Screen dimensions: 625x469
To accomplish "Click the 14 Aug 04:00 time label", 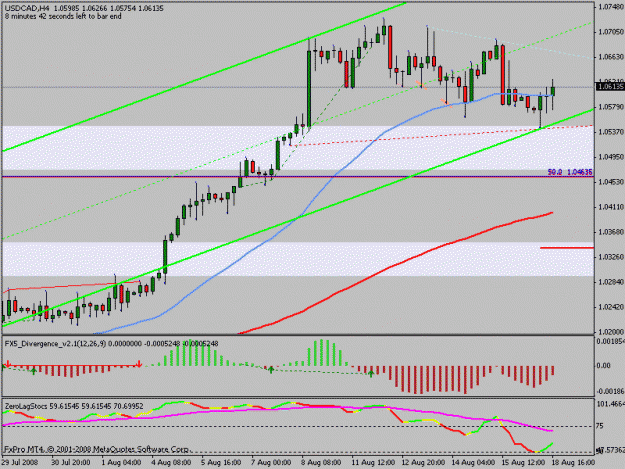I will tap(473, 463).
